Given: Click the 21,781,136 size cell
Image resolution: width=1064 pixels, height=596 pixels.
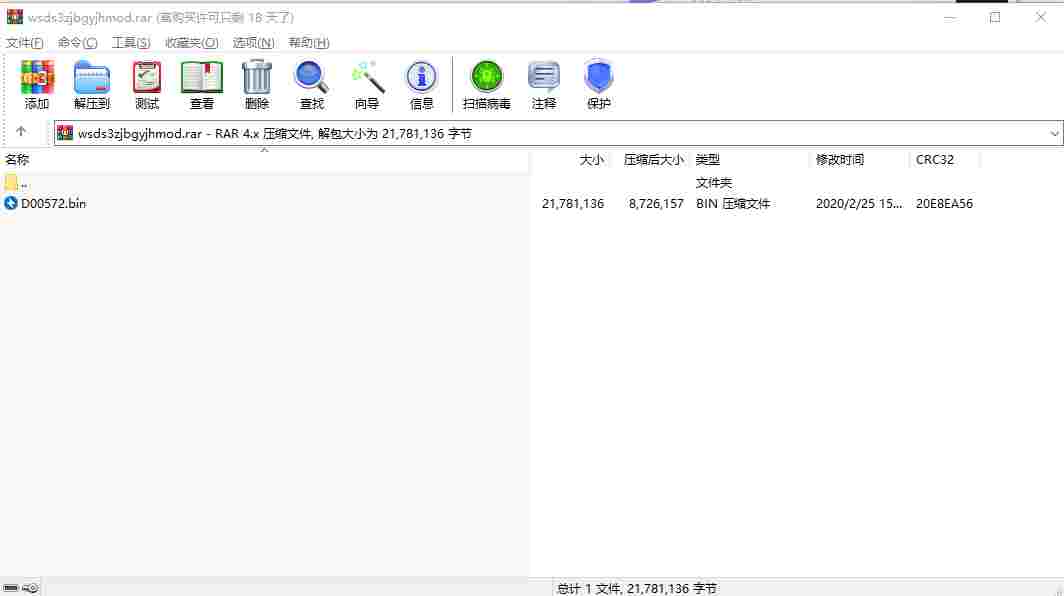Looking at the screenshot, I should click(x=573, y=204).
